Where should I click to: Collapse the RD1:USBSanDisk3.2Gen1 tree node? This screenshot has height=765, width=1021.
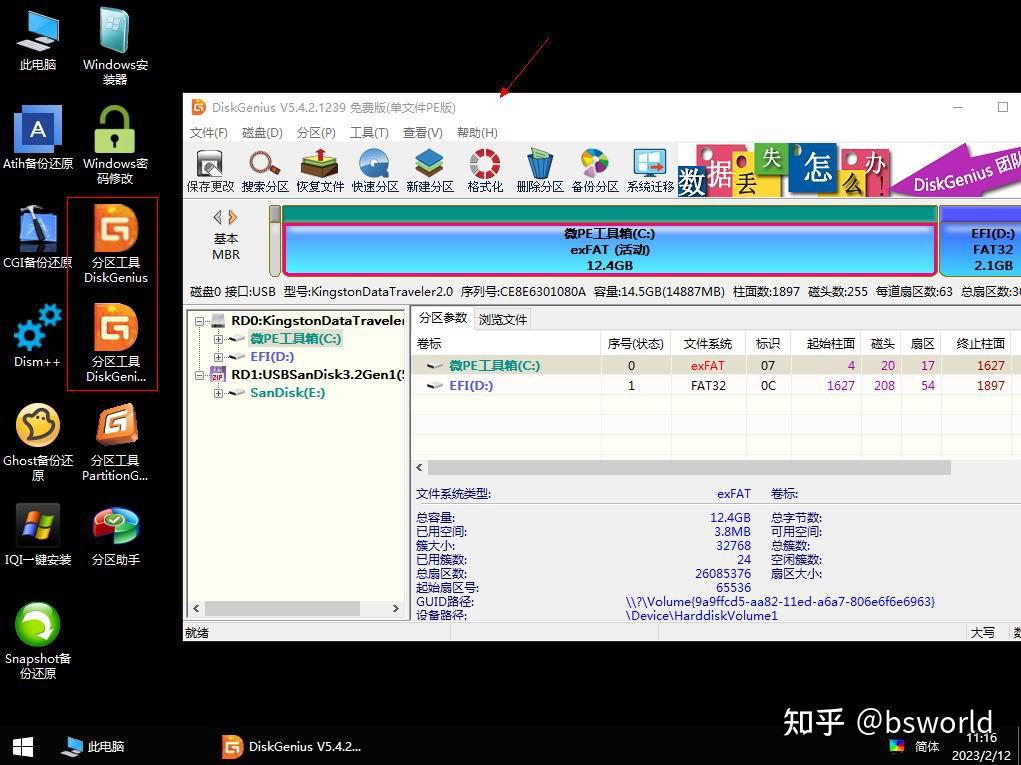click(x=200, y=375)
